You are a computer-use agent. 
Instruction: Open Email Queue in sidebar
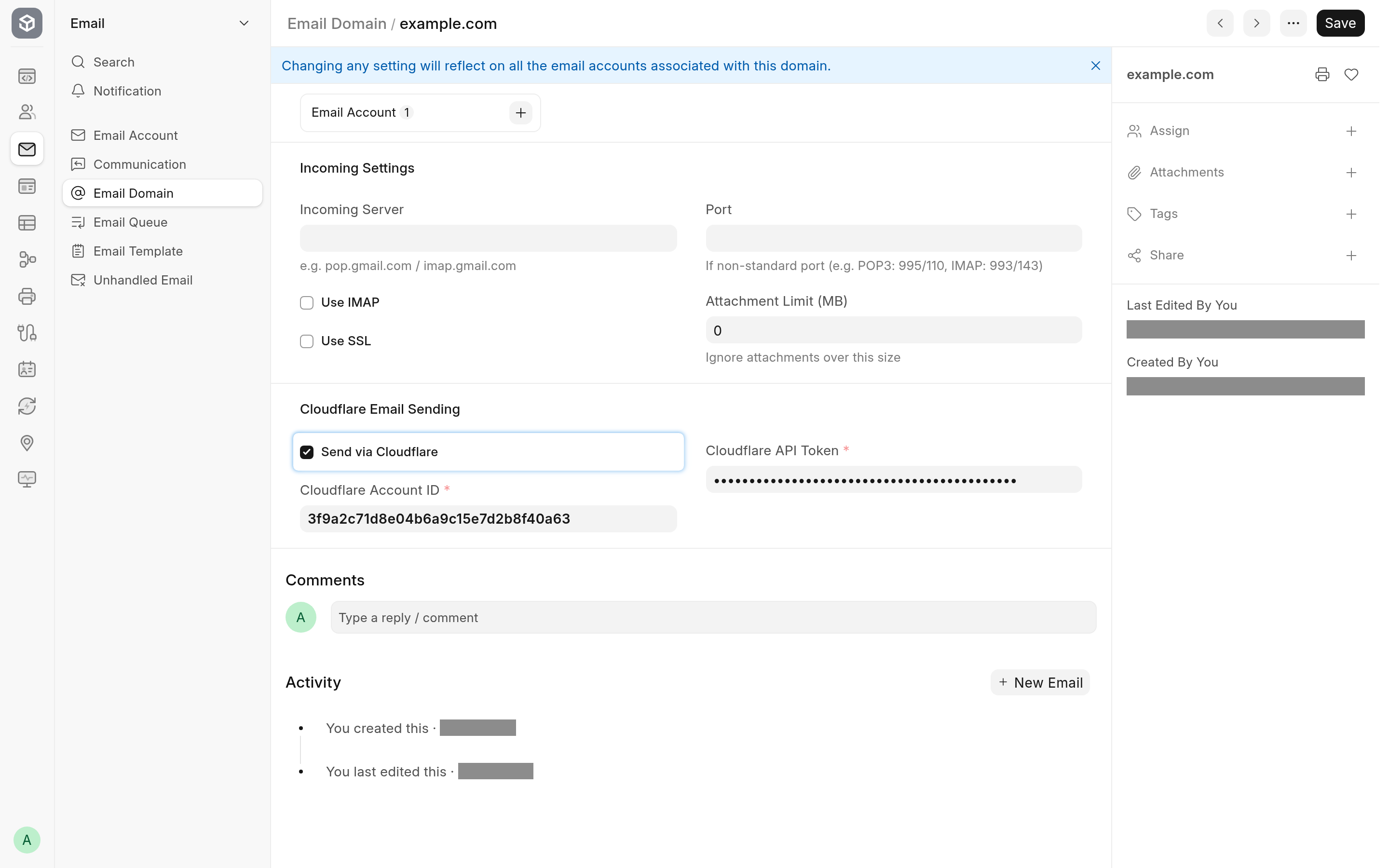click(x=163, y=222)
